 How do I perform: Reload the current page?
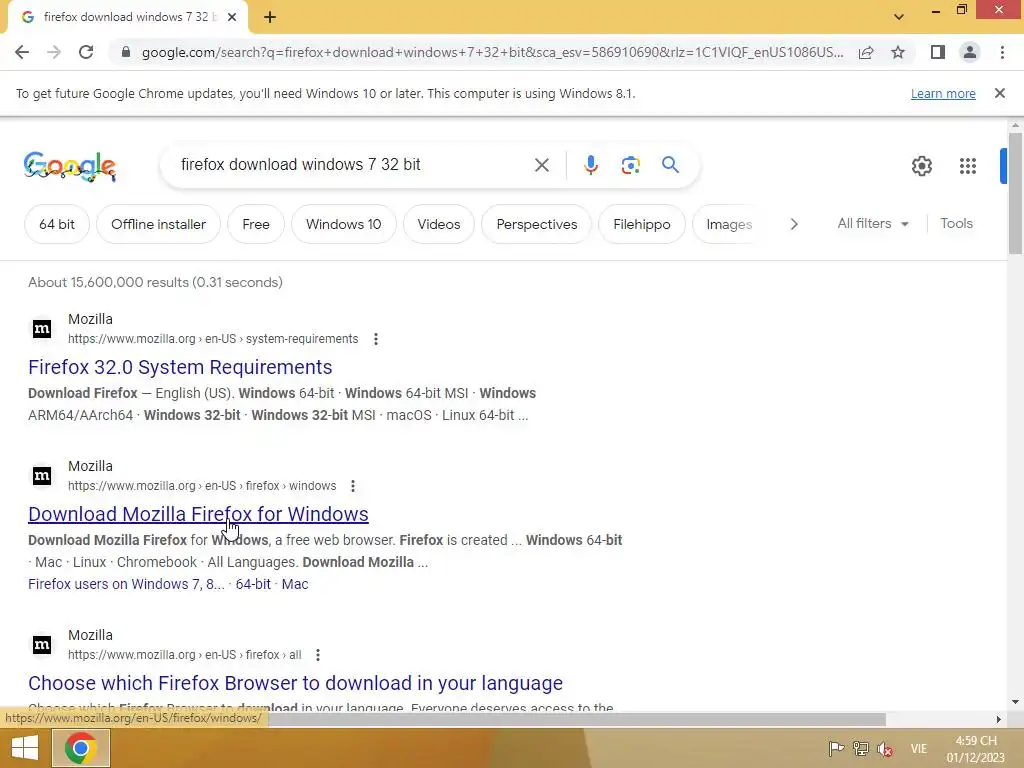click(86, 52)
